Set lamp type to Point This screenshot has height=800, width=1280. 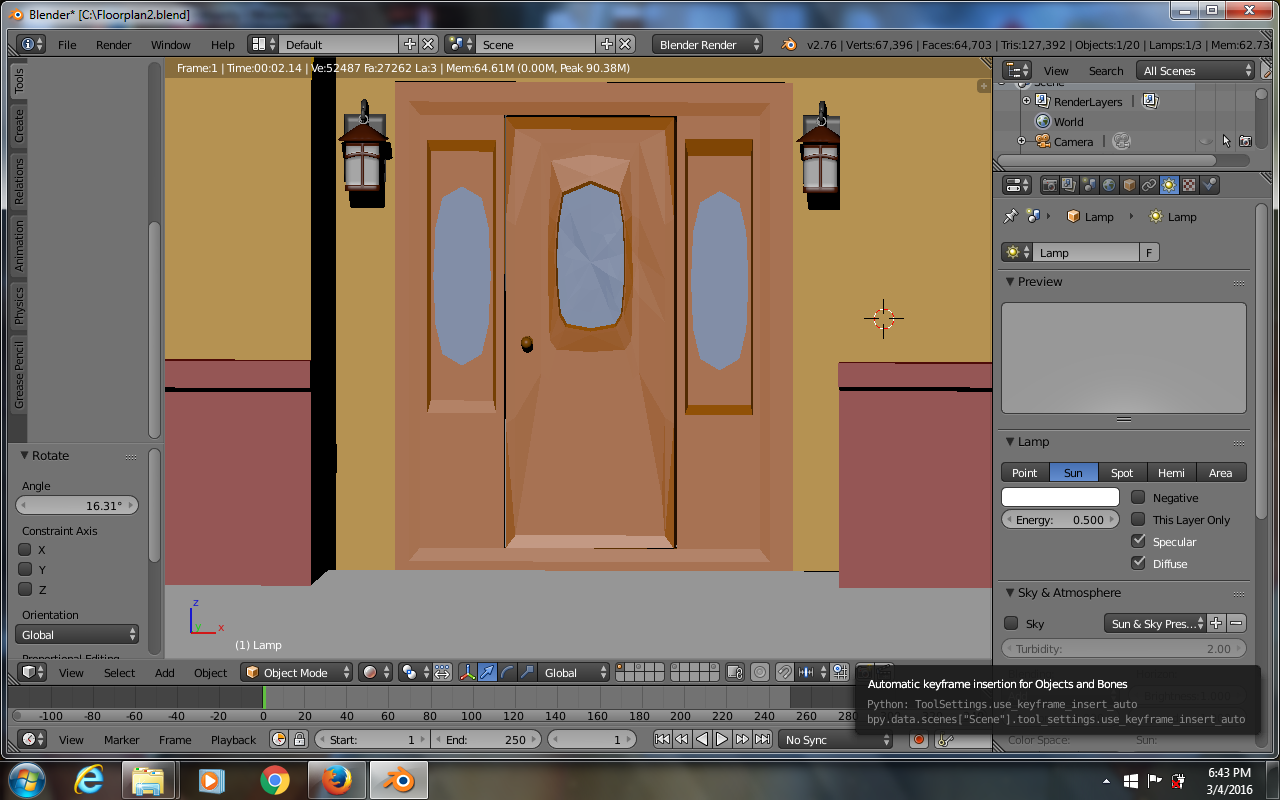click(x=1025, y=472)
